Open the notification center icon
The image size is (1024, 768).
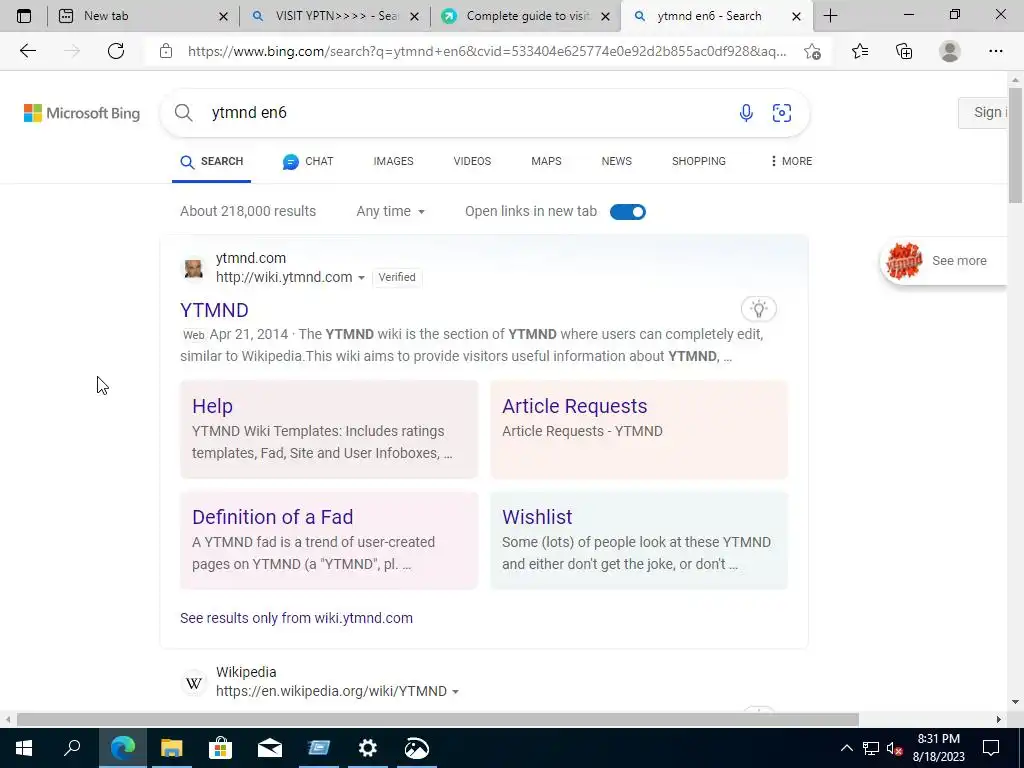click(x=991, y=748)
